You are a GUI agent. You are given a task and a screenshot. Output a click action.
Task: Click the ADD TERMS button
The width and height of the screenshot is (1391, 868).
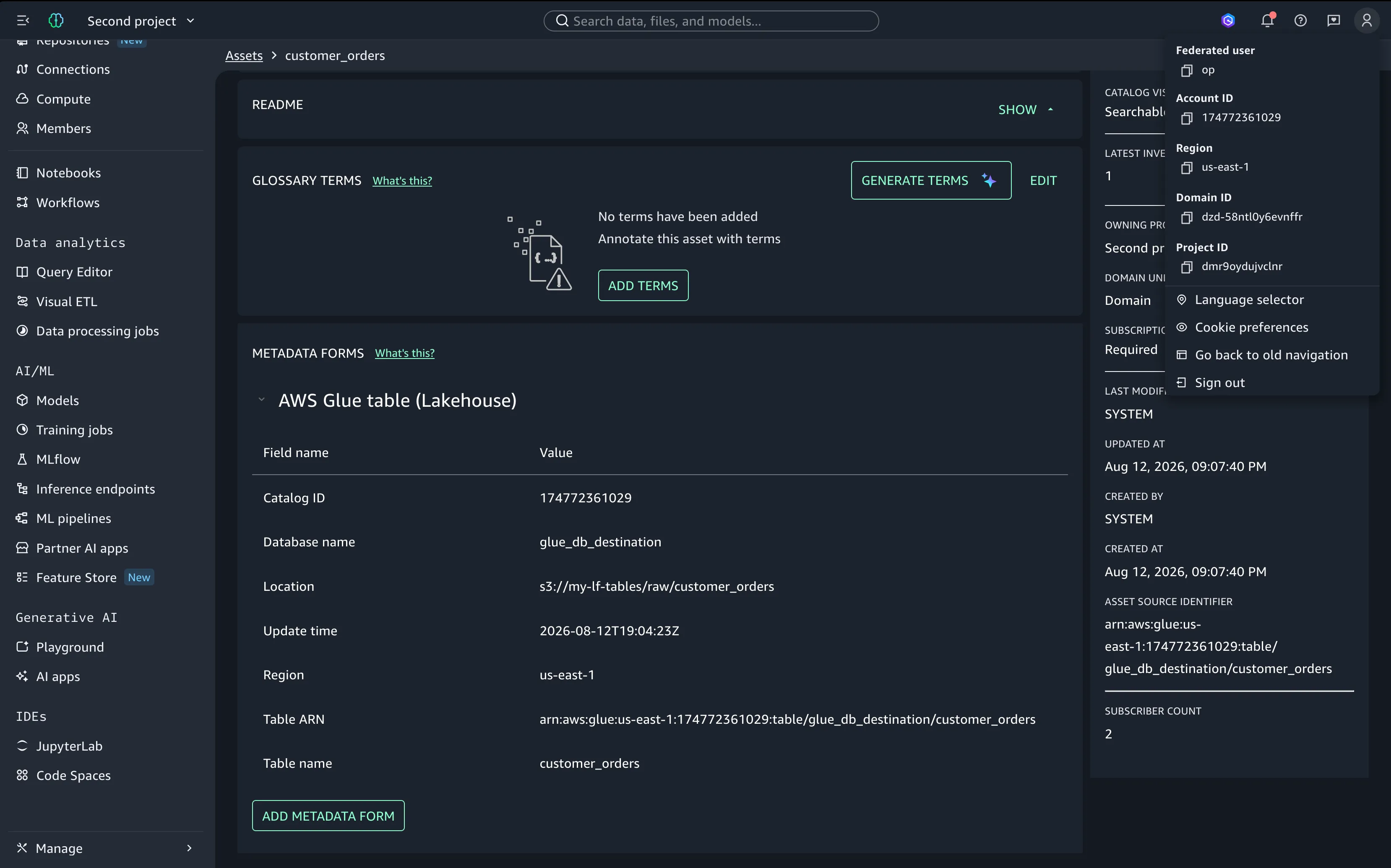643,285
